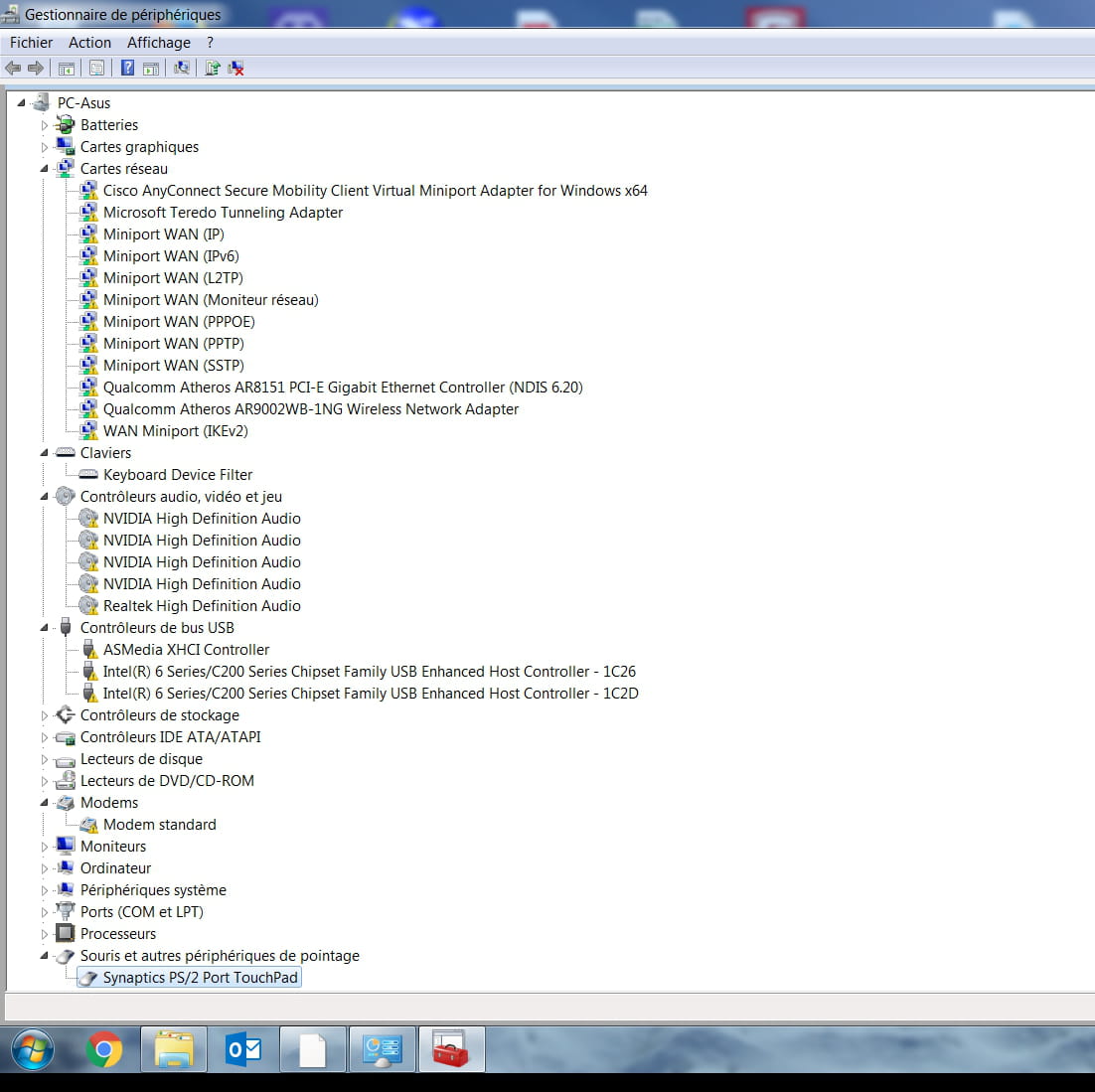Select Miniport WAN (IP) entry

(163, 234)
